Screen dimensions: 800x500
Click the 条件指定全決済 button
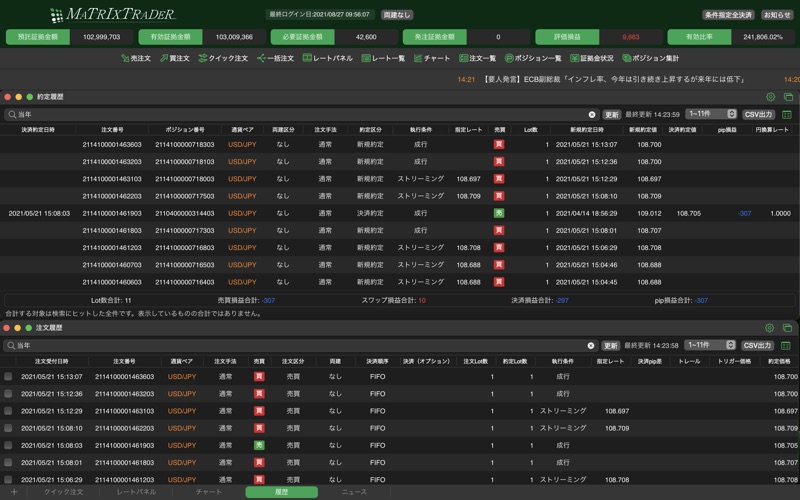pyautogui.click(x=728, y=15)
